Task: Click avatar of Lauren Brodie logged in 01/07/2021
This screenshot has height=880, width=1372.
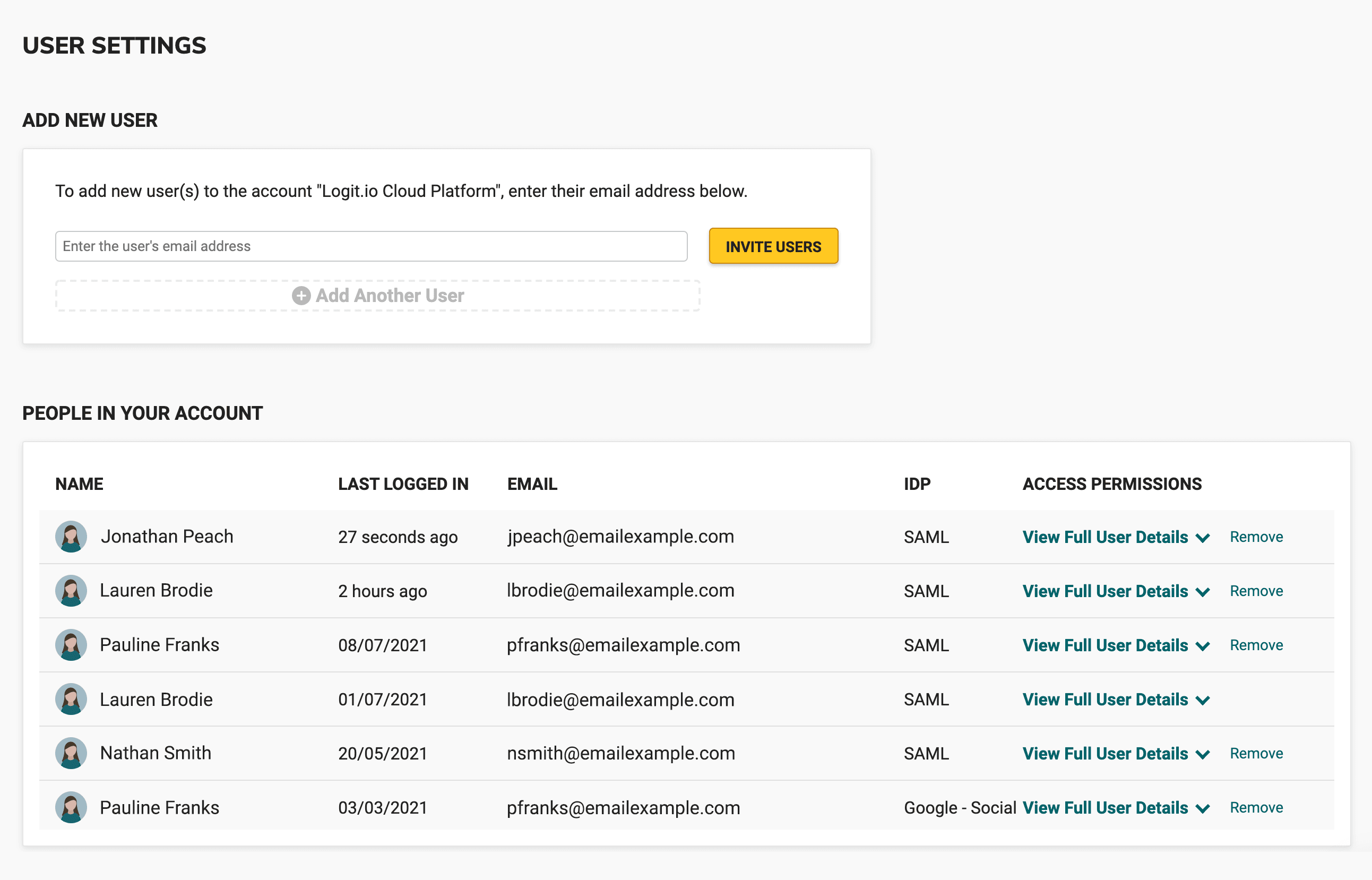Action: click(71, 700)
